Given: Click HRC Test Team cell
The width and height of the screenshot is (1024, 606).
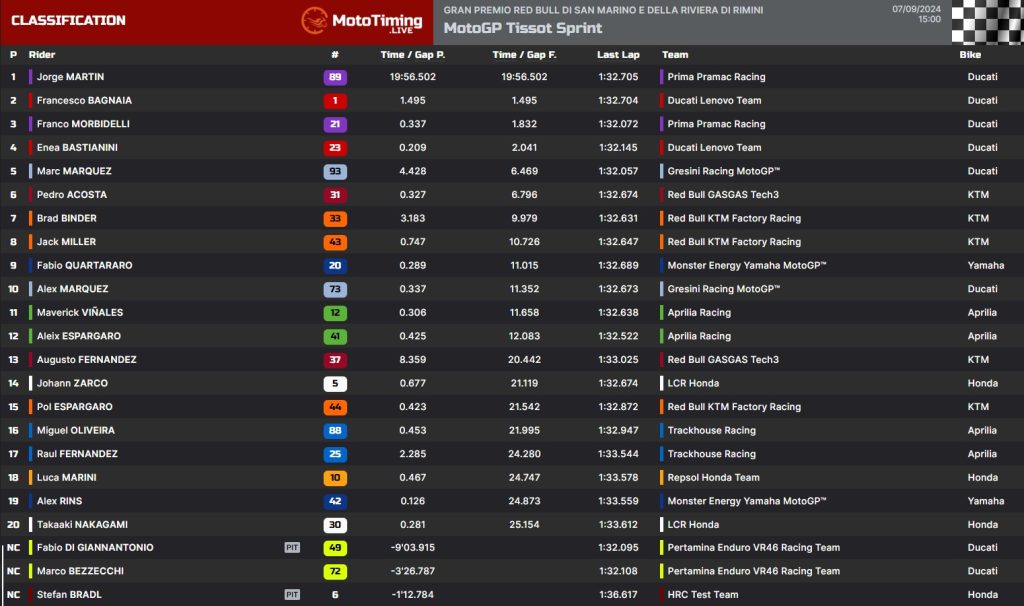Looking at the screenshot, I should coord(703,595).
